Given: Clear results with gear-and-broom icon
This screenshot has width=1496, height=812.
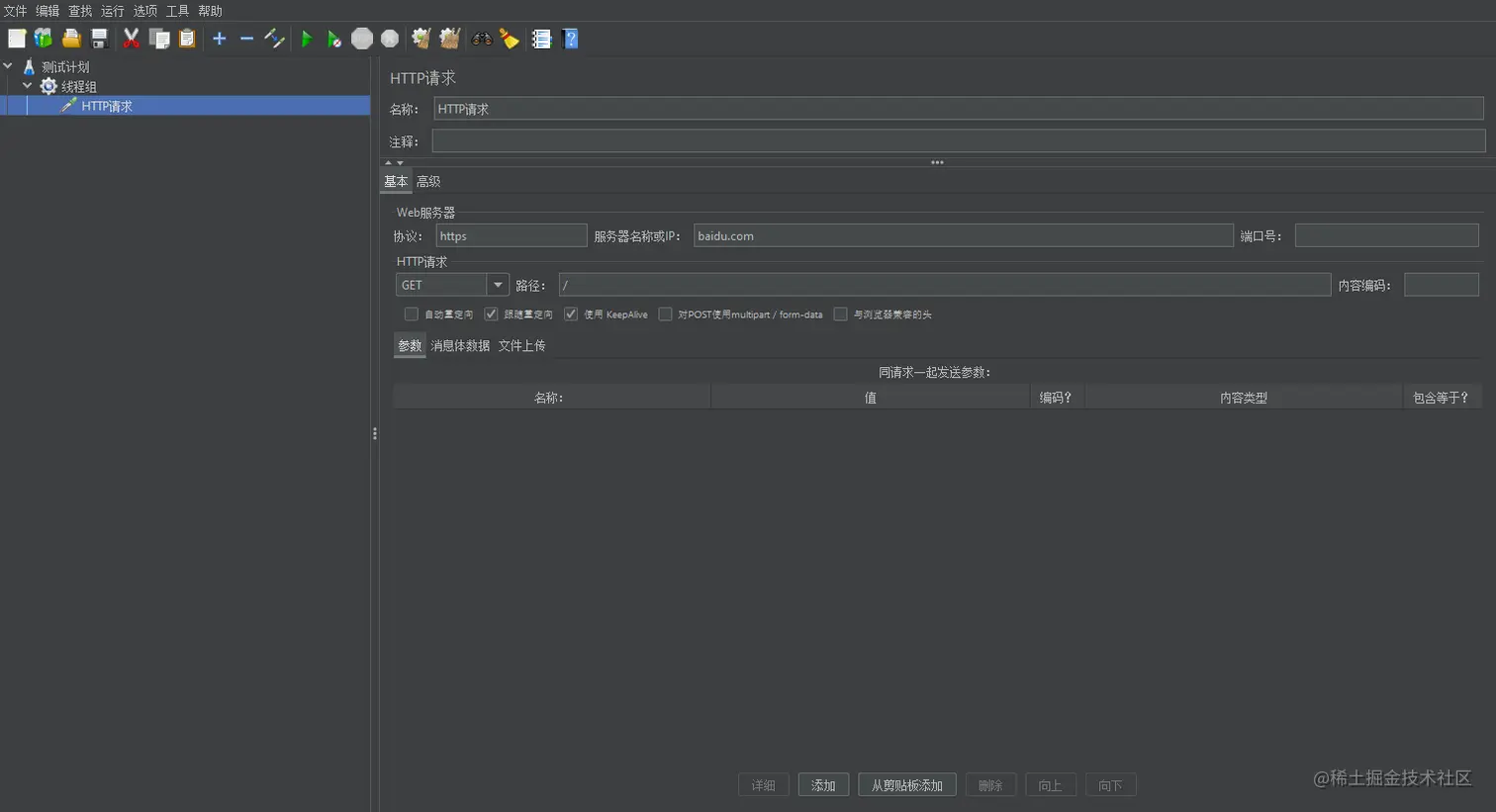Looking at the screenshot, I should click(421, 39).
